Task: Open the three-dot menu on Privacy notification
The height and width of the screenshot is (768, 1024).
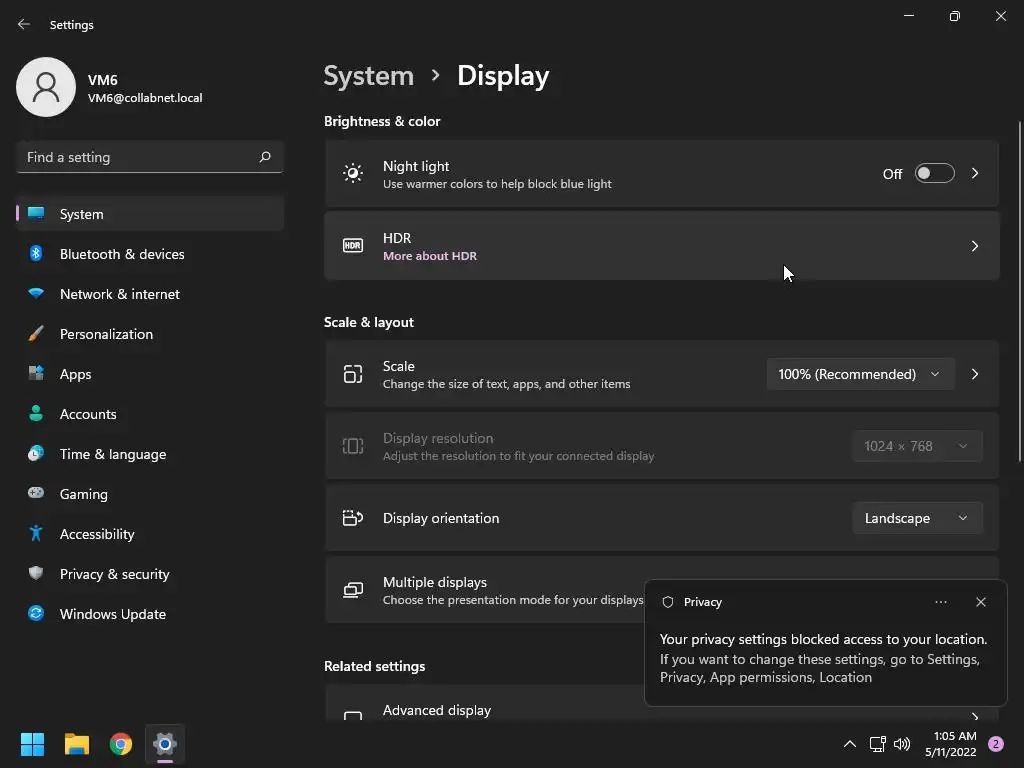Action: [940, 602]
